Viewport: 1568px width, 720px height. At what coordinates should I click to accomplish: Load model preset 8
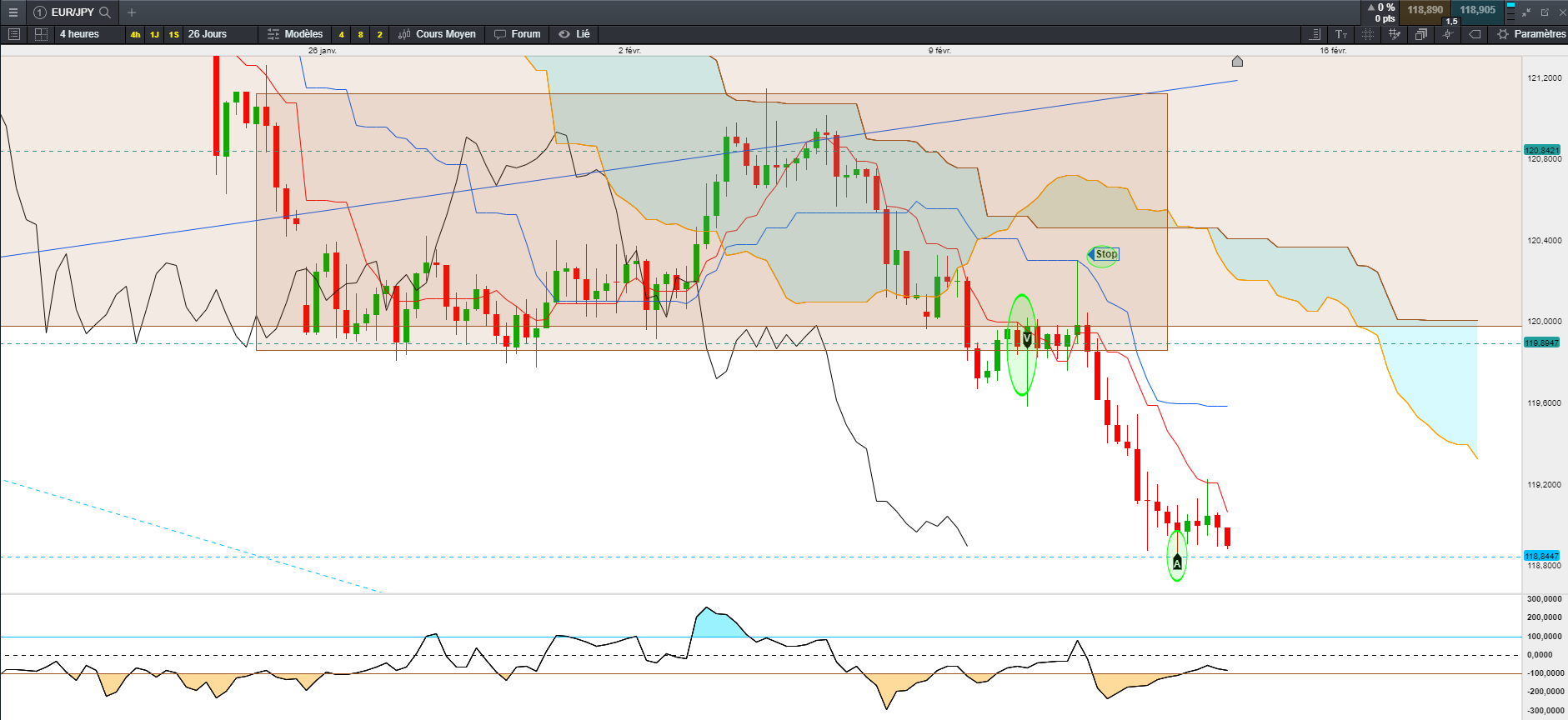tap(360, 34)
